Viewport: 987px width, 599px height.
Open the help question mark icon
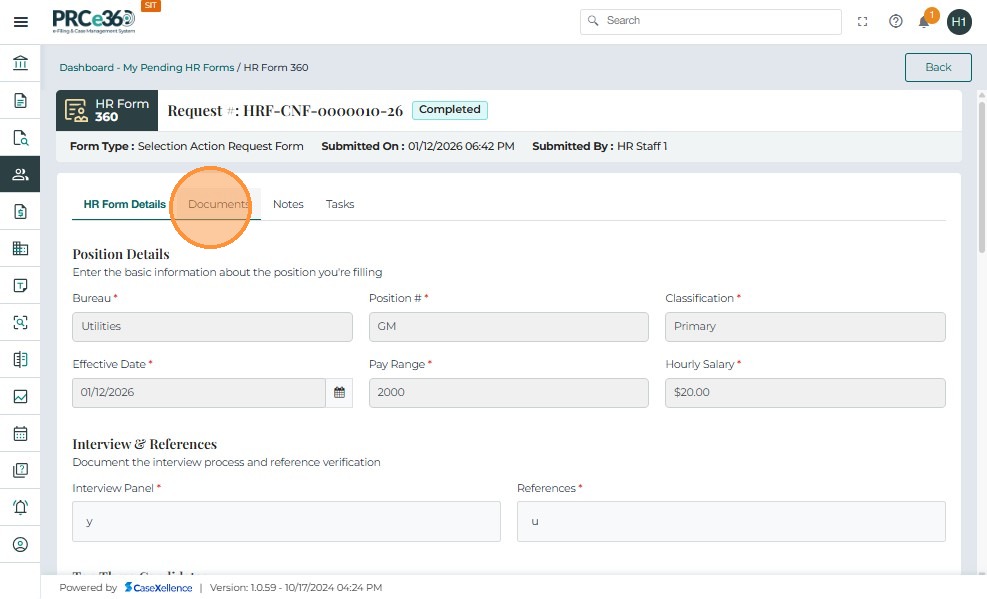(x=896, y=21)
